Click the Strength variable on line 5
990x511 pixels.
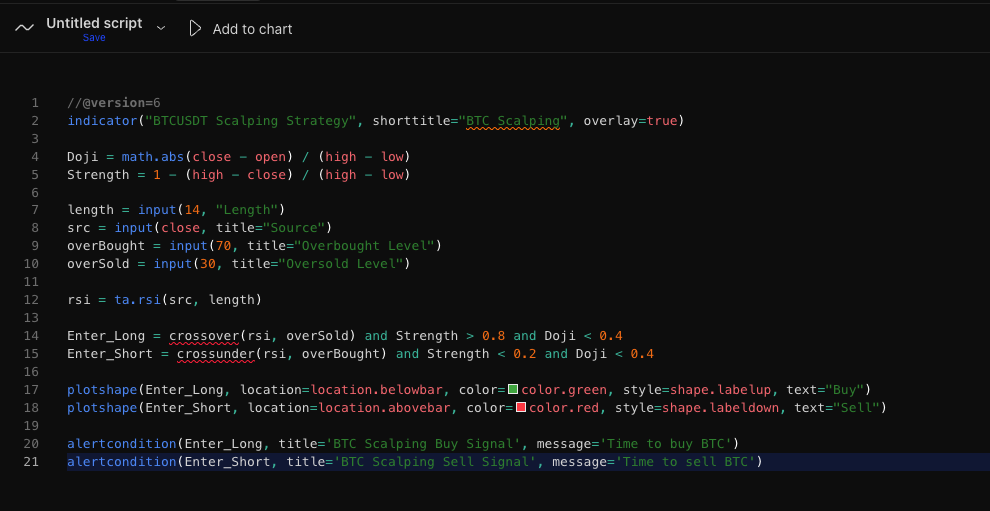(x=98, y=174)
